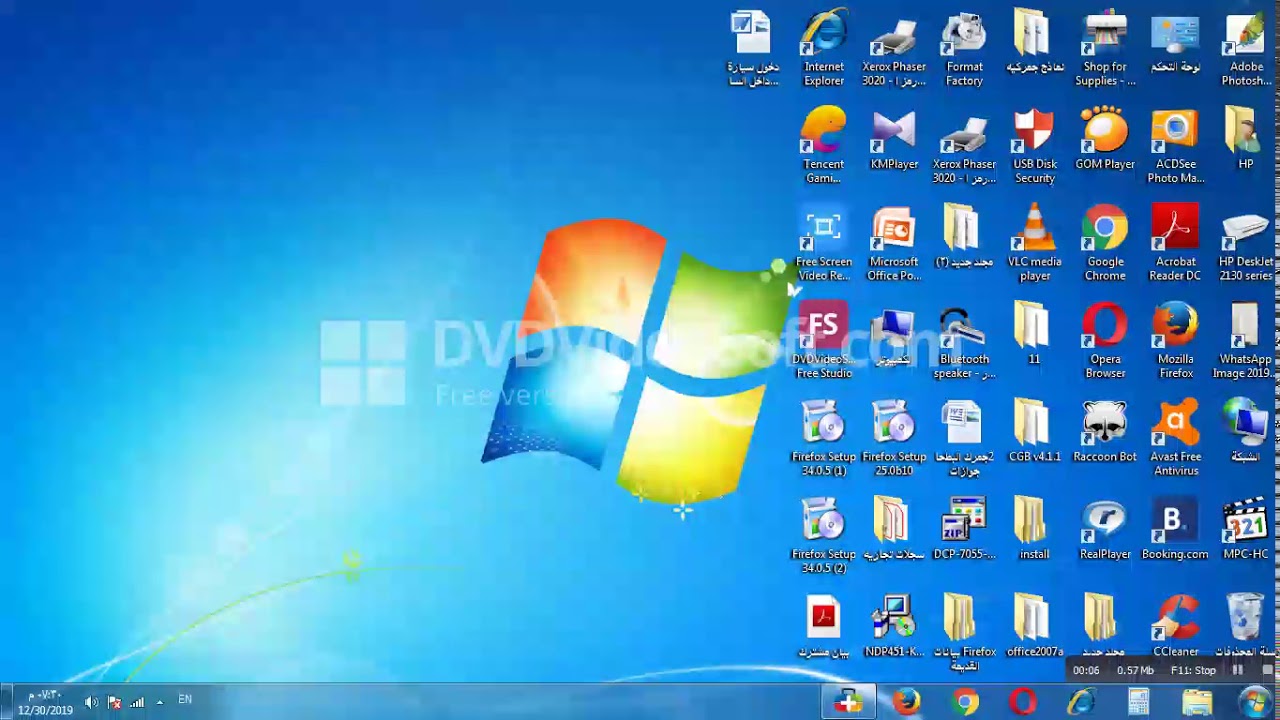Viewport: 1280px width, 720px height.
Task: Open the install folder
Action: tap(1034, 530)
